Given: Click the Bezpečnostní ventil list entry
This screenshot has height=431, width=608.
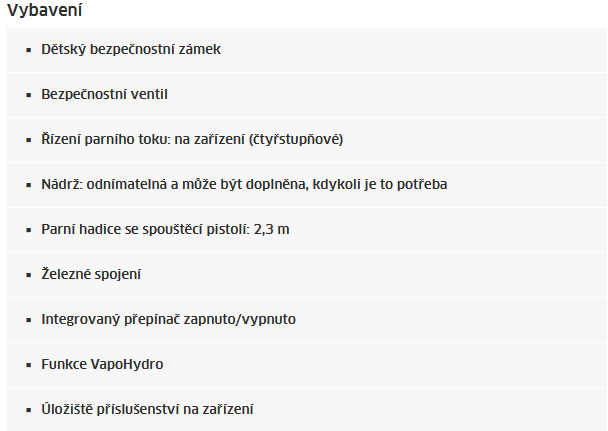Looking at the screenshot, I should tap(104, 94).
